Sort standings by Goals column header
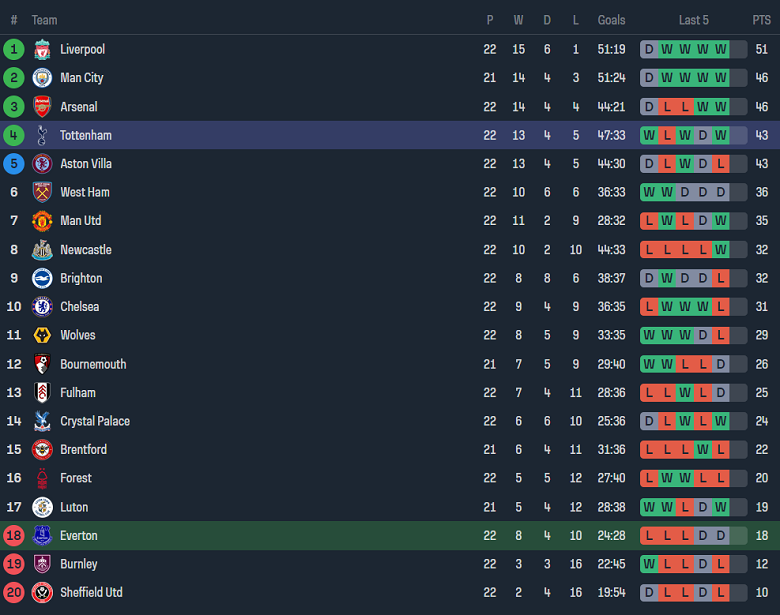 click(x=611, y=20)
